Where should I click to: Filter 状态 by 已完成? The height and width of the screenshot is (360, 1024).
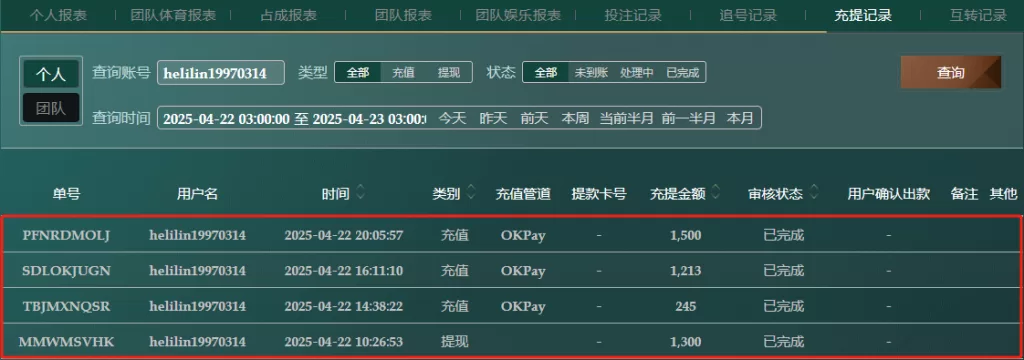(682, 73)
